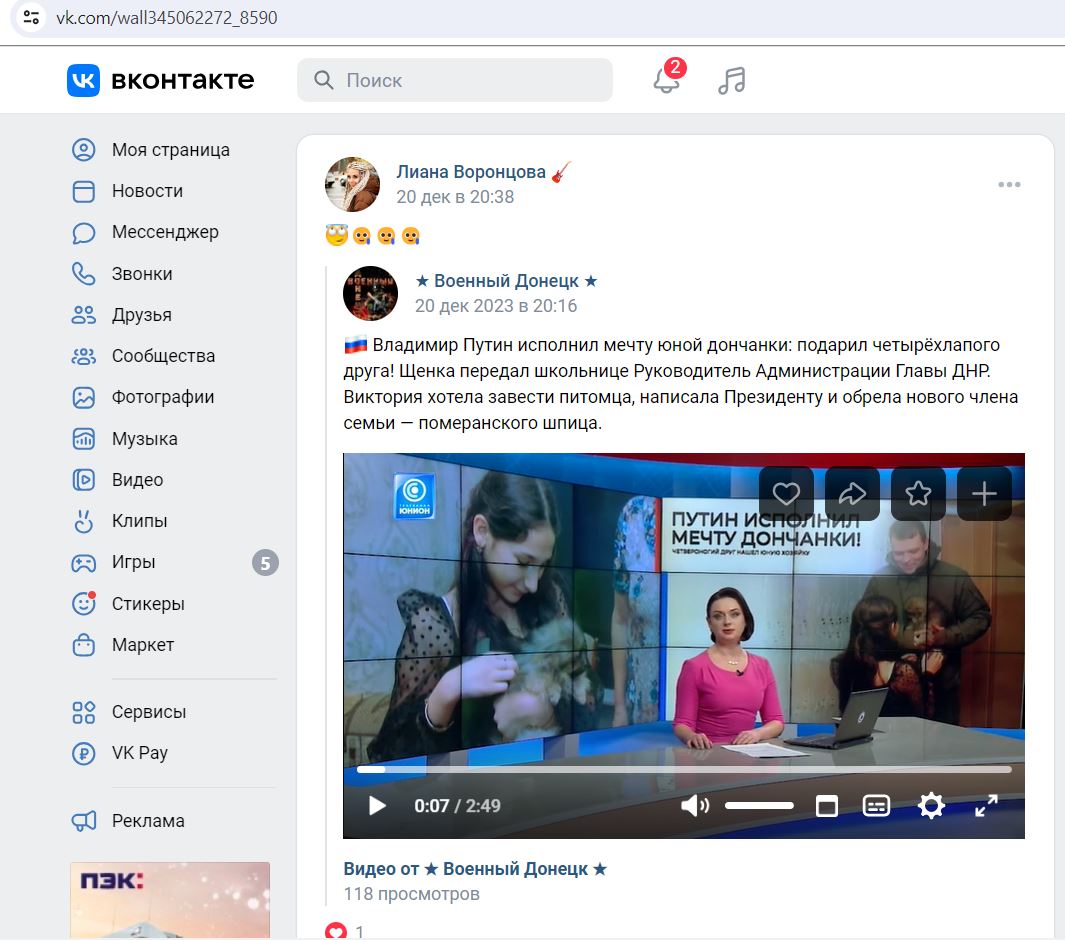Open the post three-dots options menu

coord(1009,185)
